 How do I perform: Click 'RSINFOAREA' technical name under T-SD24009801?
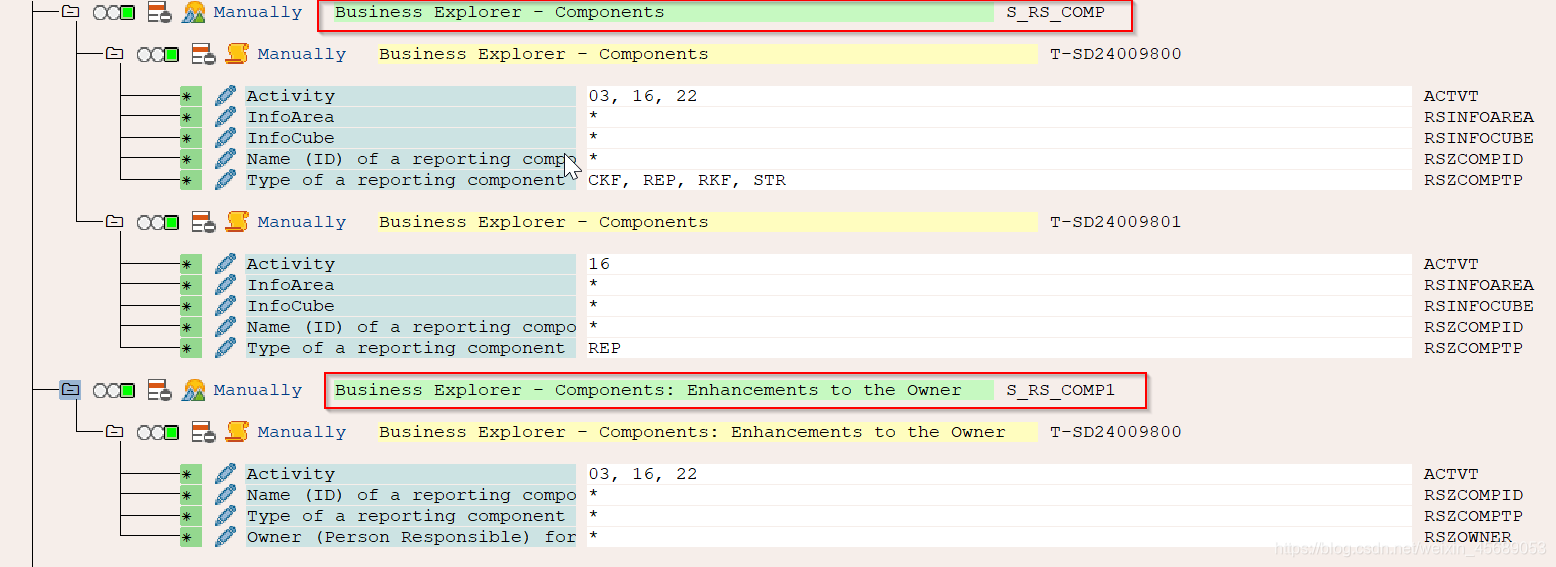(1478, 285)
